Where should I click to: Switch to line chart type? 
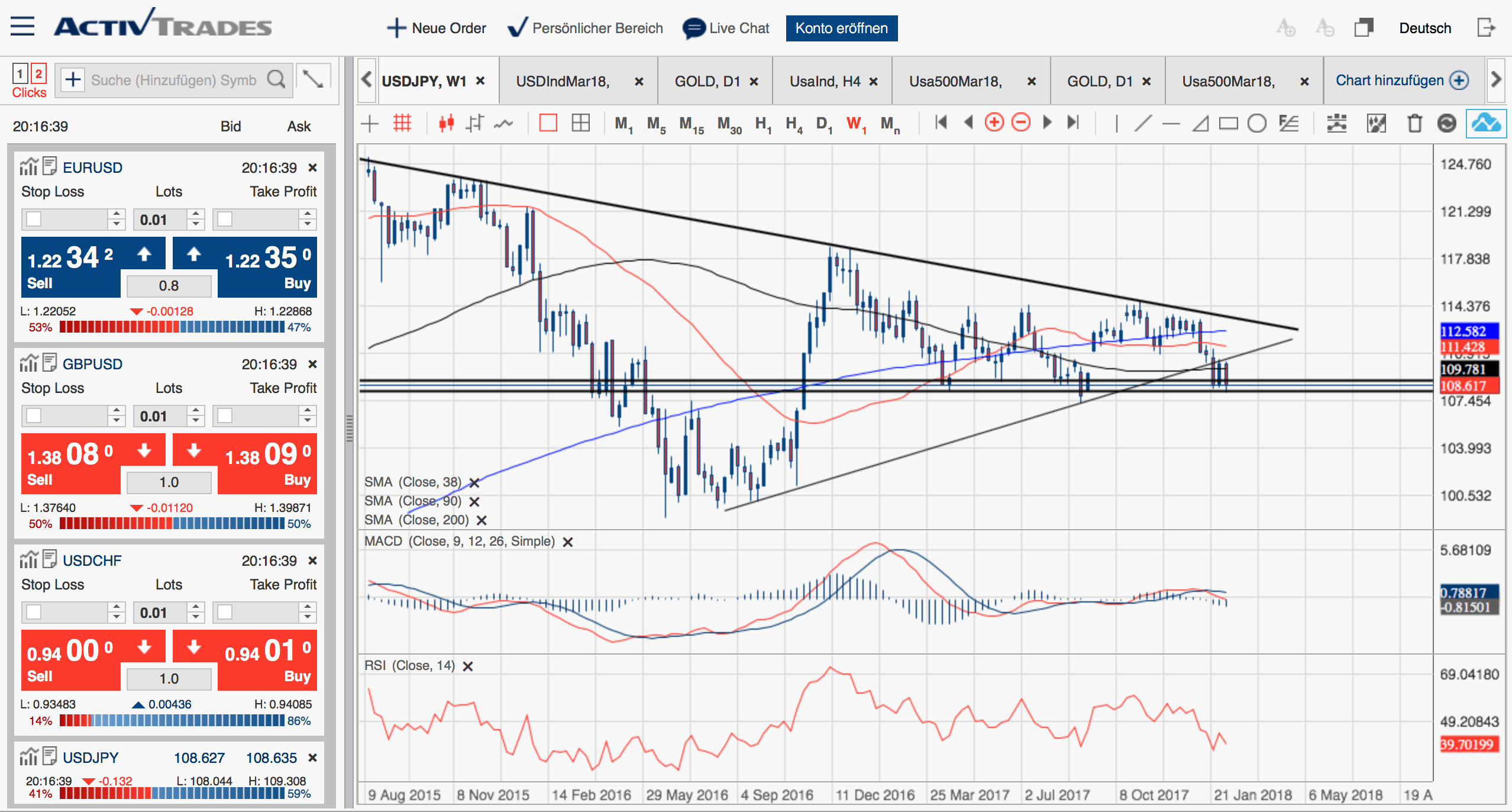[503, 124]
